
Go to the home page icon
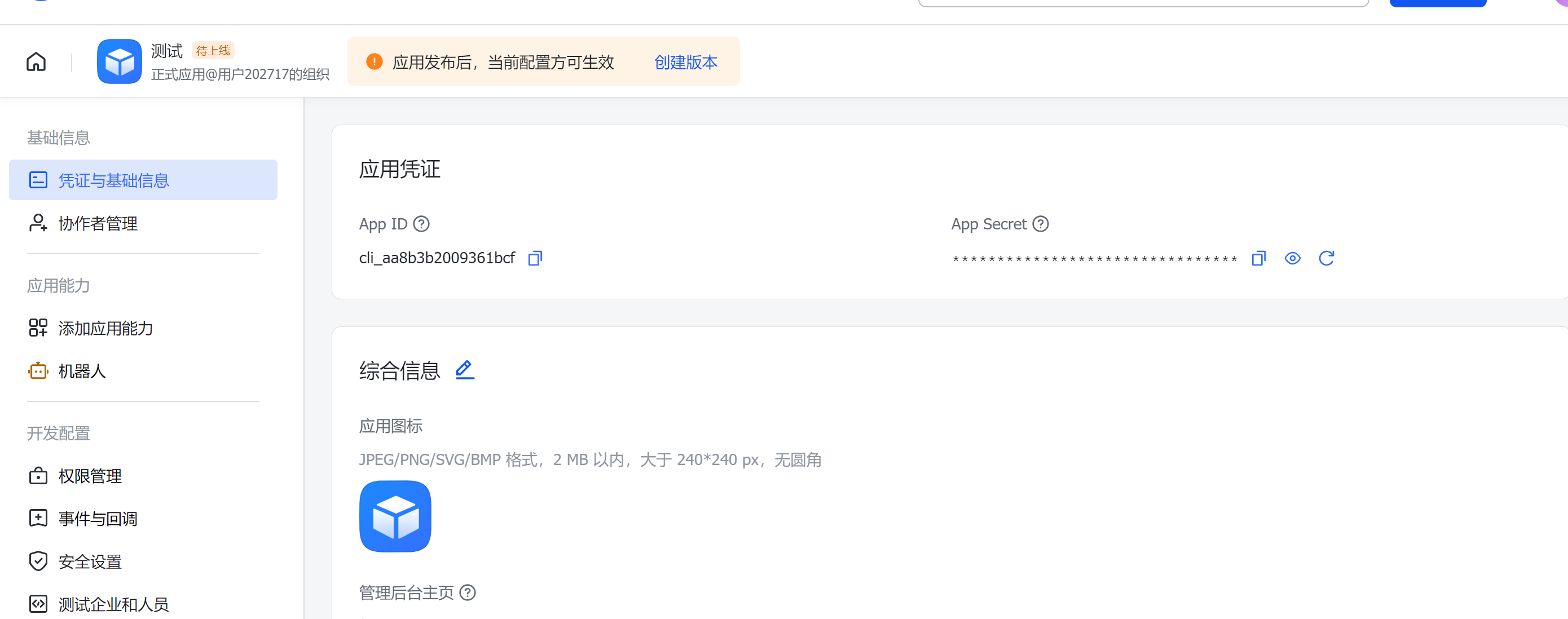(36, 61)
